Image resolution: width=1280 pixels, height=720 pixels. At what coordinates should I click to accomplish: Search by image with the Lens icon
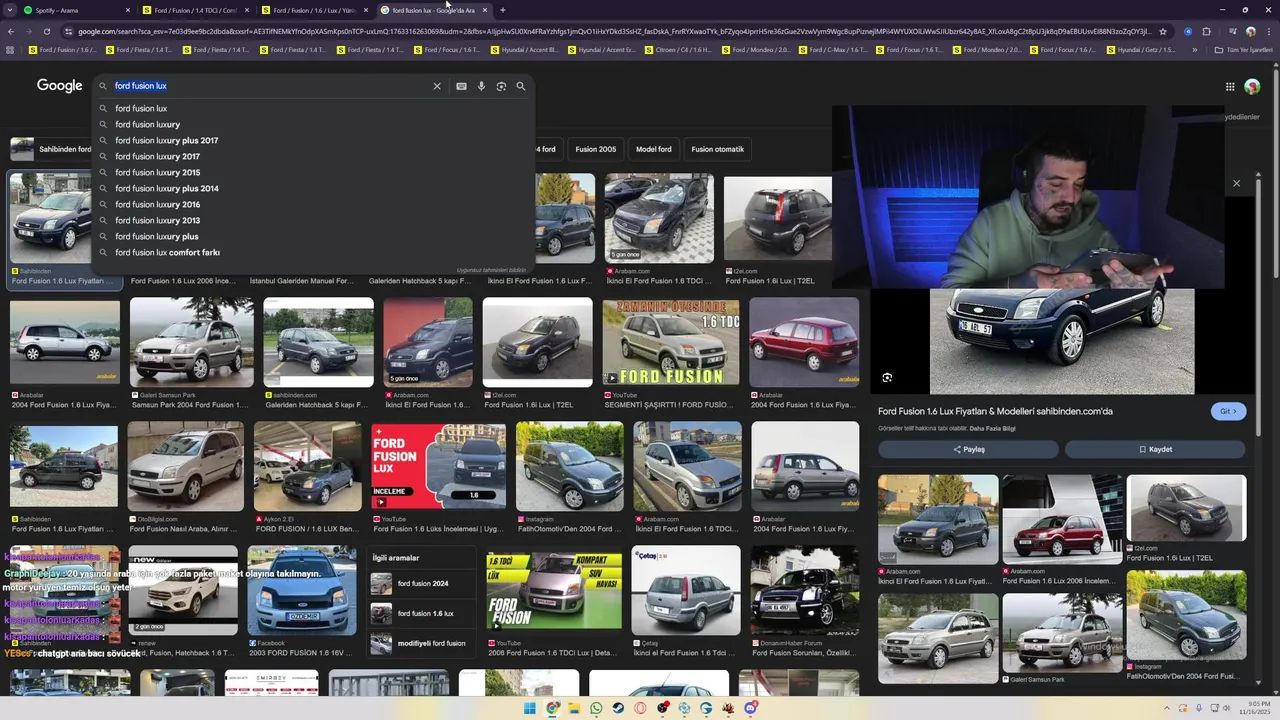[501, 86]
